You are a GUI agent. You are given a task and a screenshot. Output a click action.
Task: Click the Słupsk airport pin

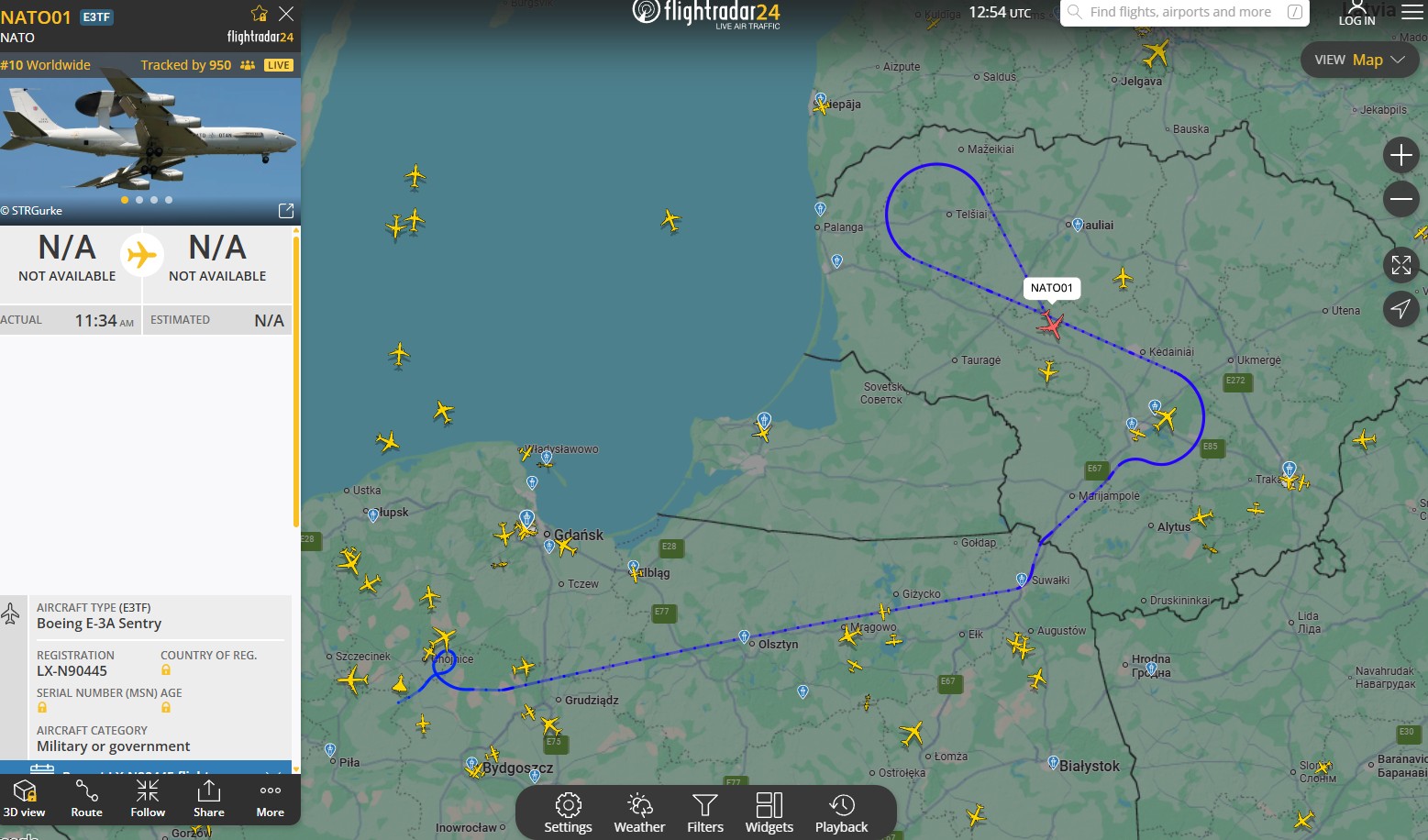click(372, 515)
